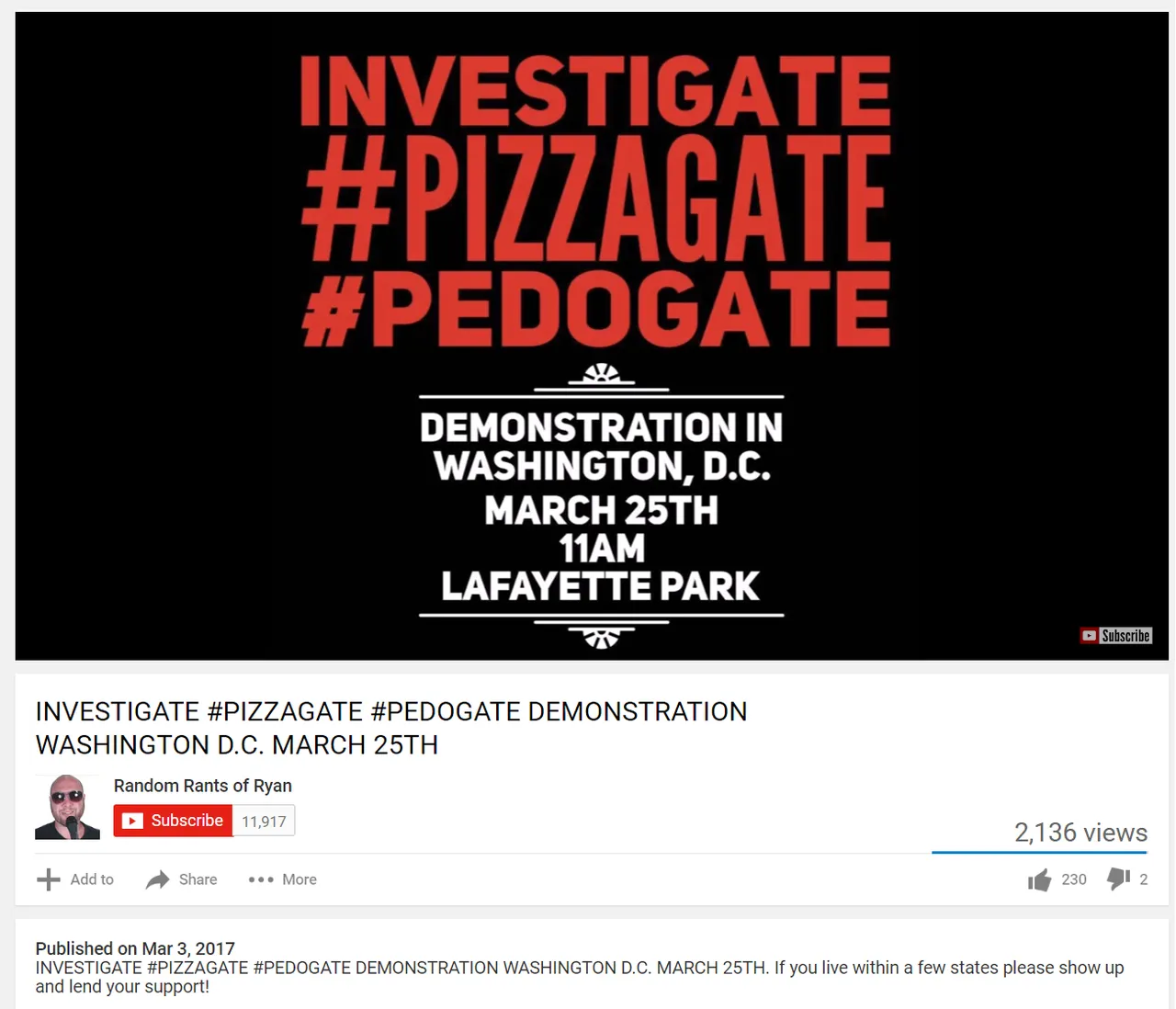Open the Add to playlist menu
Image resolution: width=1176 pixels, height=1009 pixels.
pos(92,879)
